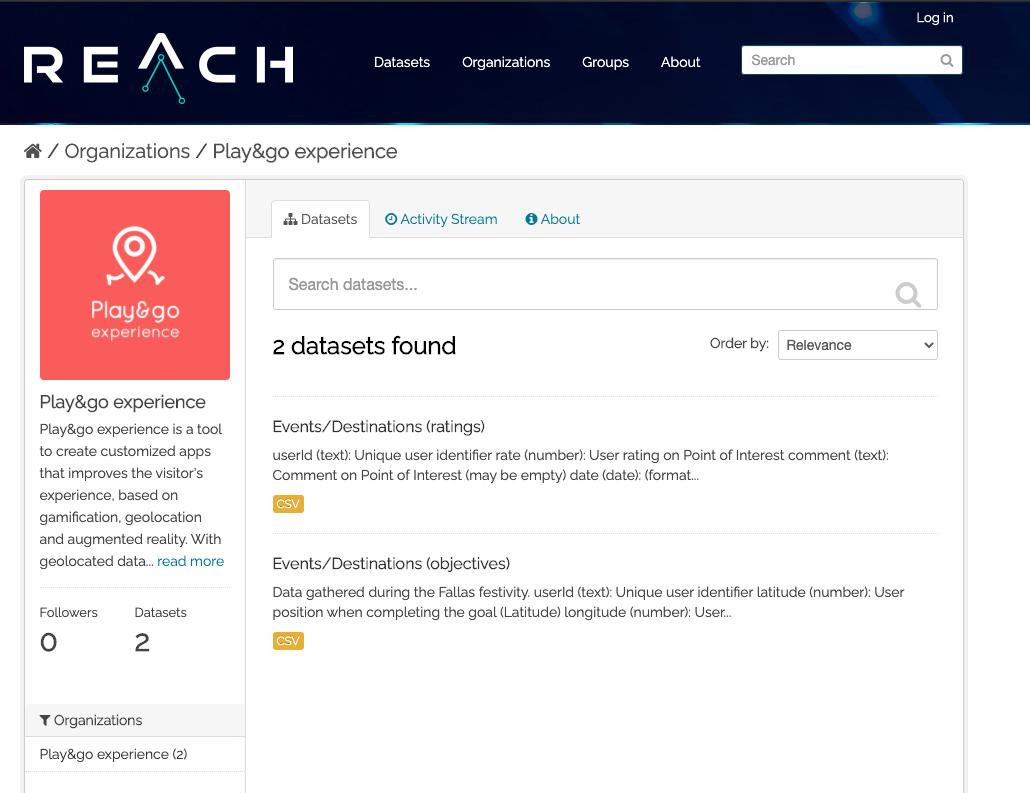Click the home icon in the breadcrumb

(x=32, y=150)
